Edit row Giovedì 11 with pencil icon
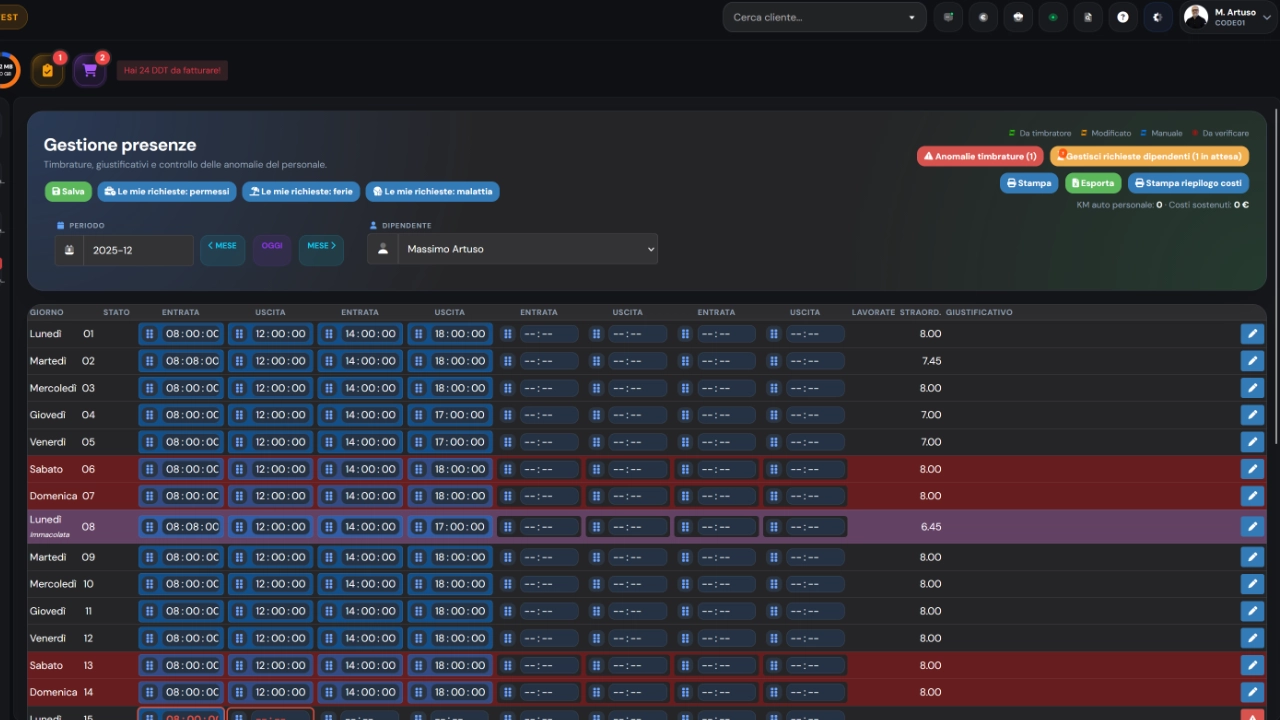The height and width of the screenshot is (720, 1280). pyautogui.click(x=1251, y=611)
